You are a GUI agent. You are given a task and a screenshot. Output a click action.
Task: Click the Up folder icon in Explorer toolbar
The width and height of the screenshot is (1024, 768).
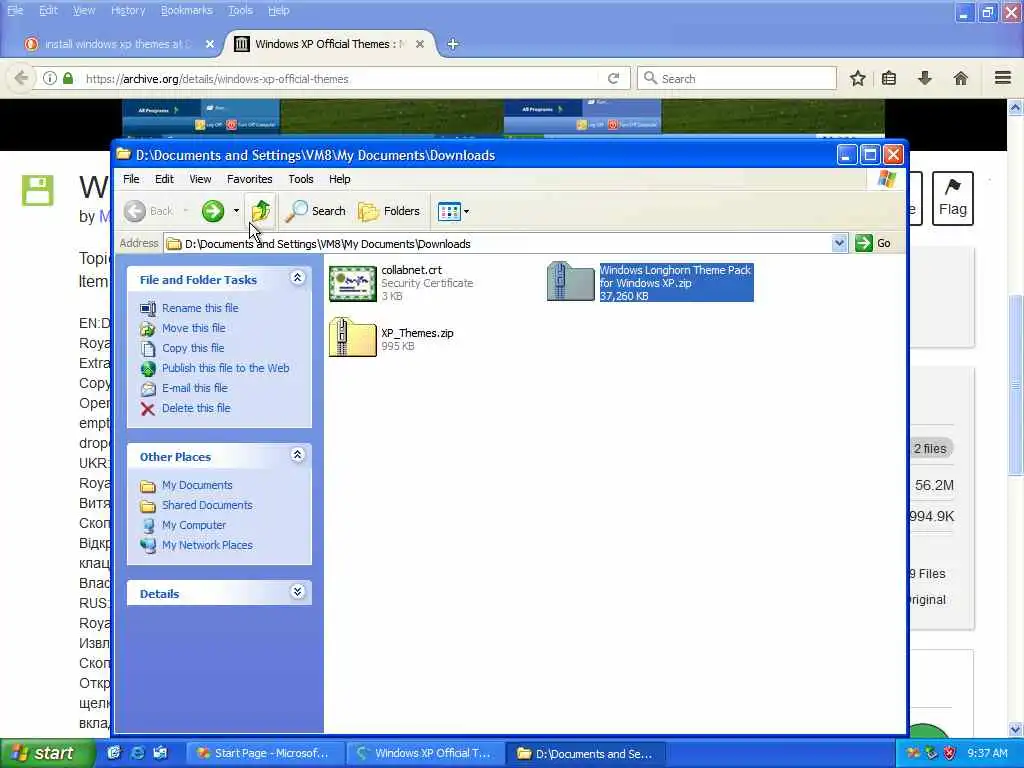pos(261,211)
